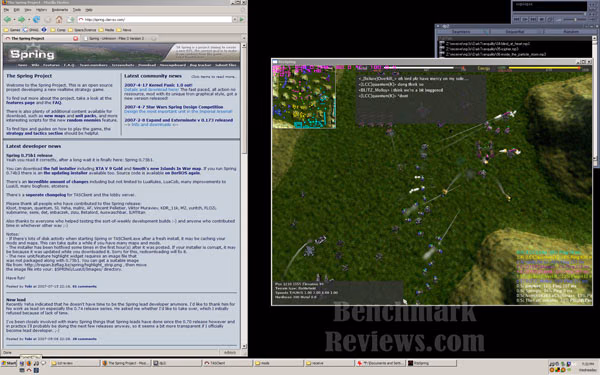
Task: Click the game minimap in the Spring window
Action: pyautogui.click(x=304, y=98)
